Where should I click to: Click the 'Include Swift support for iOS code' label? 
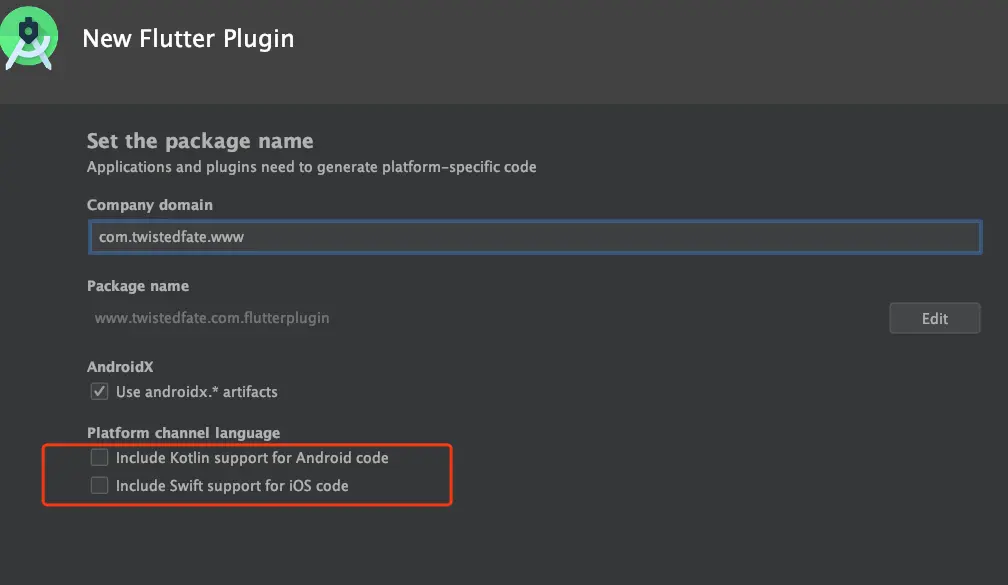(x=232, y=485)
